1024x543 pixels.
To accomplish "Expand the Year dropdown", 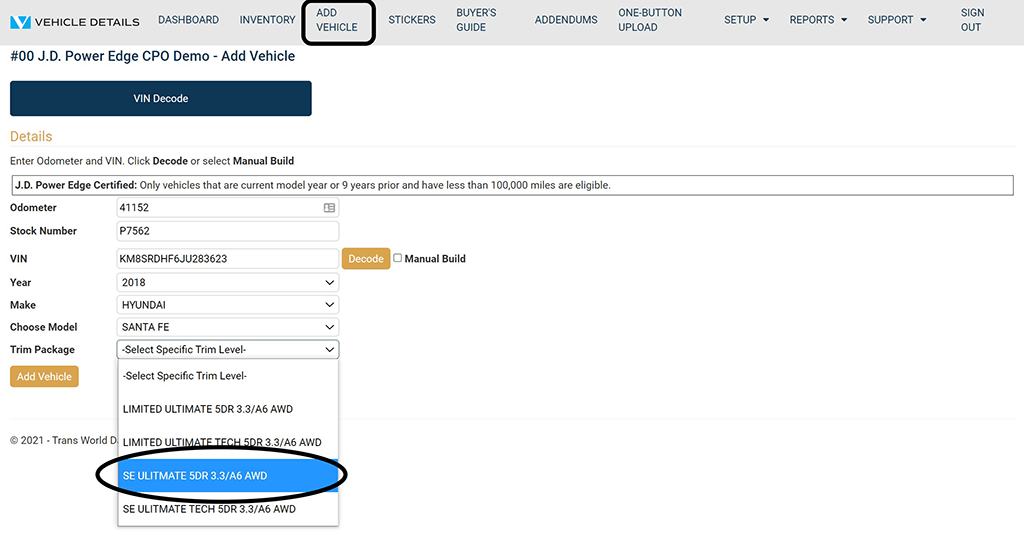I will click(228, 282).
